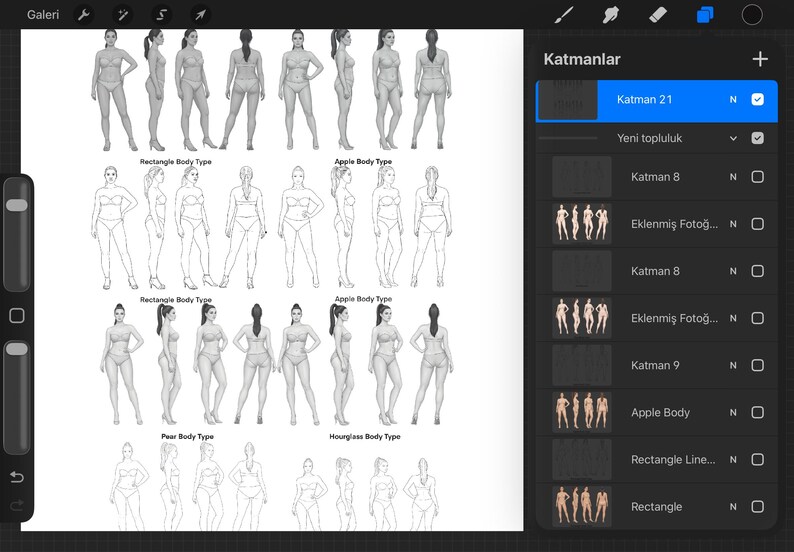794x552 pixels.
Task: Select the Yeni topluluk group name
Action: tap(649, 138)
